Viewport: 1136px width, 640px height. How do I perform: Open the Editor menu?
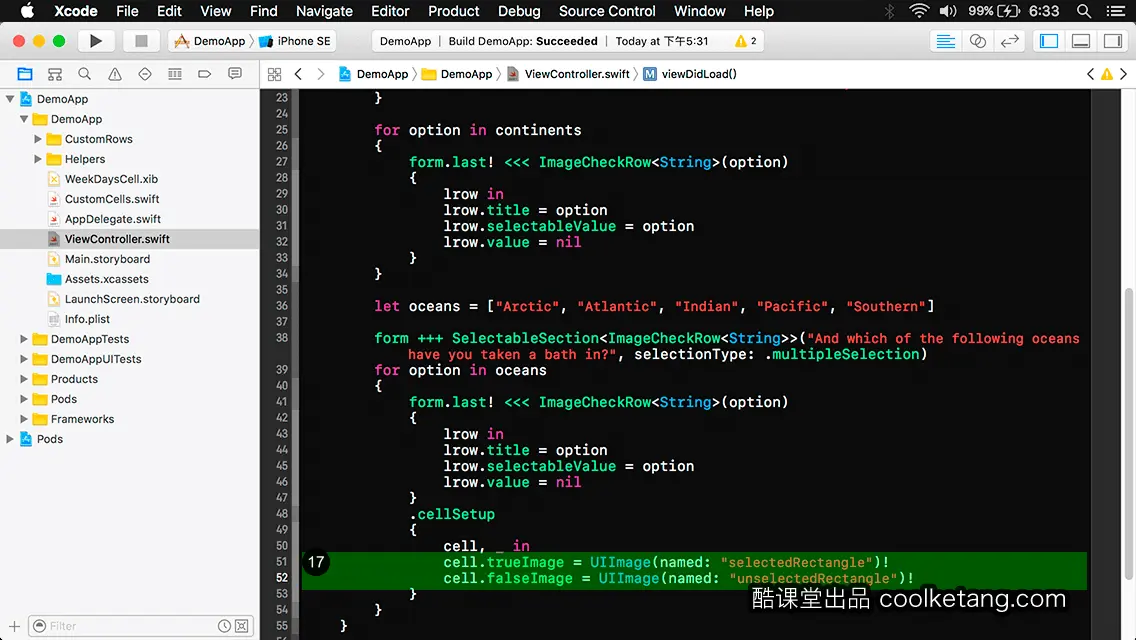click(390, 11)
